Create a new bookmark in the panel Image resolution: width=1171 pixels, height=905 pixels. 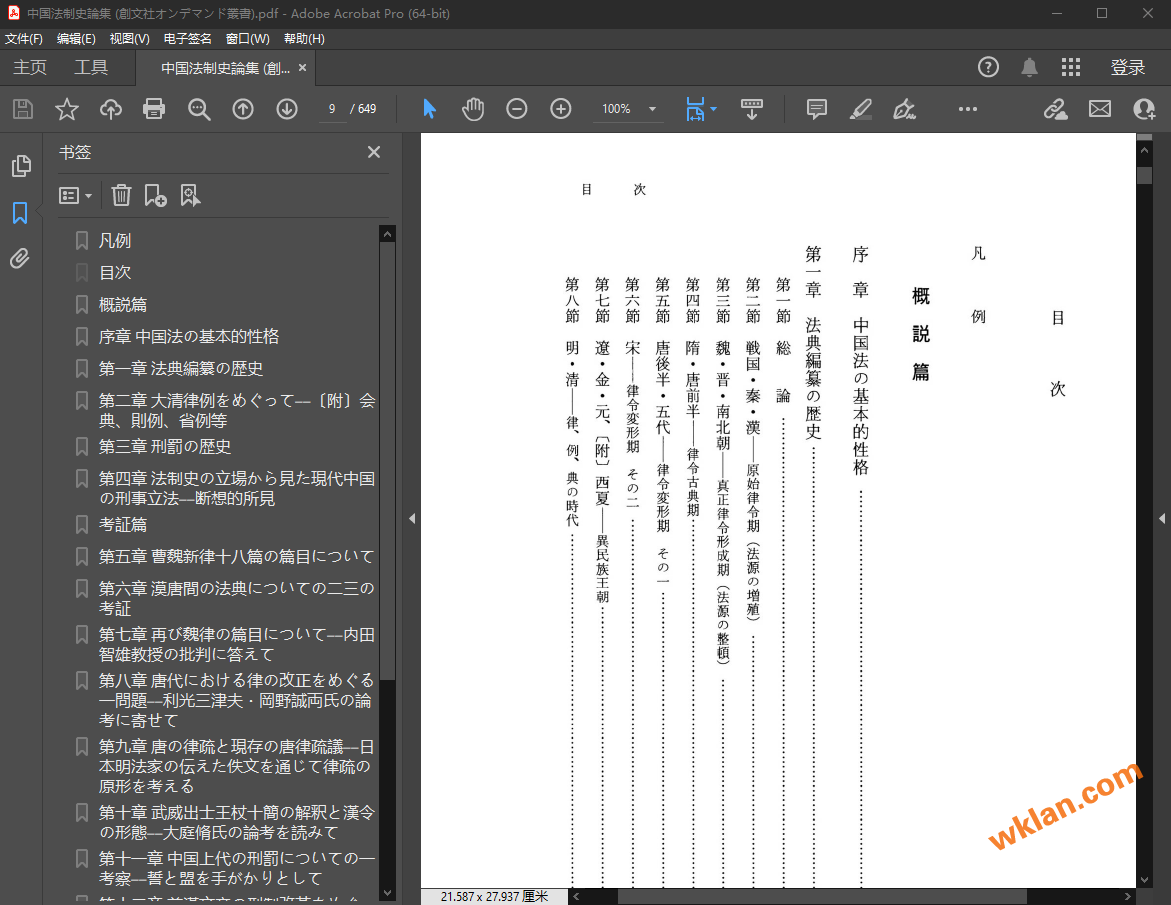tap(155, 195)
